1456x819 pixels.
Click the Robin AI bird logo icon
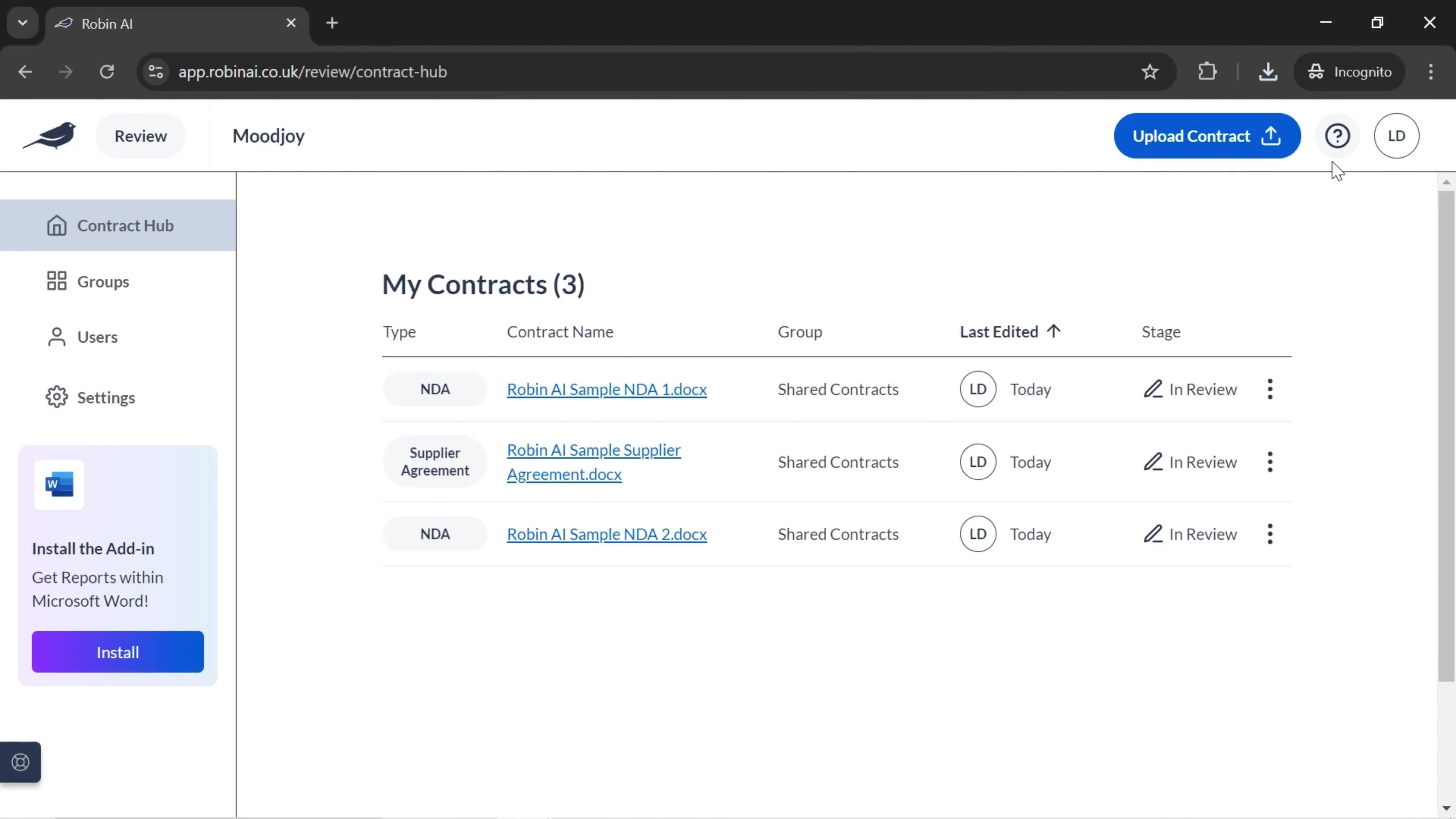50,135
